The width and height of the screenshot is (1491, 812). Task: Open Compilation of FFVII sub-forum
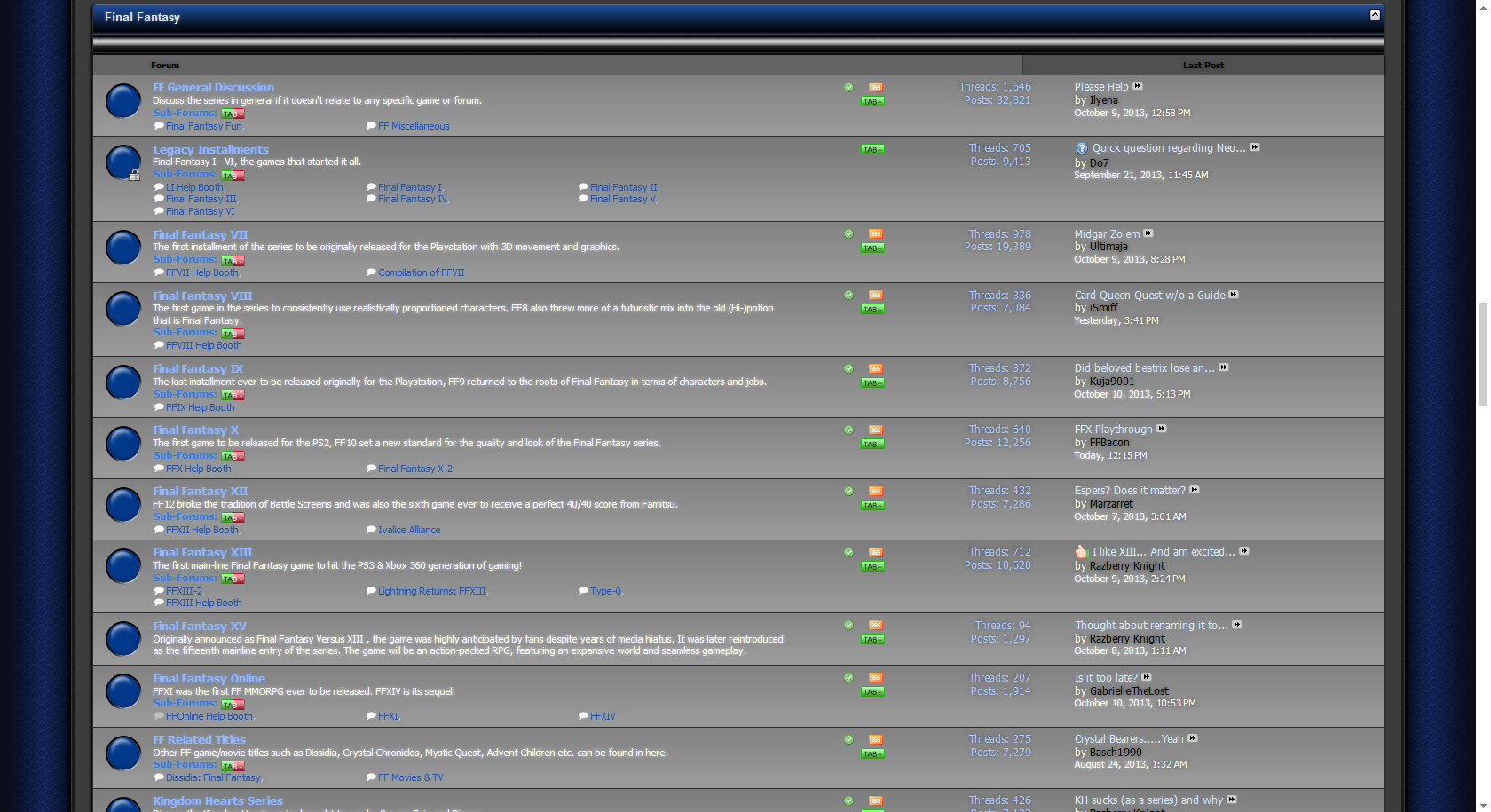pyautogui.click(x=422, y=273)
